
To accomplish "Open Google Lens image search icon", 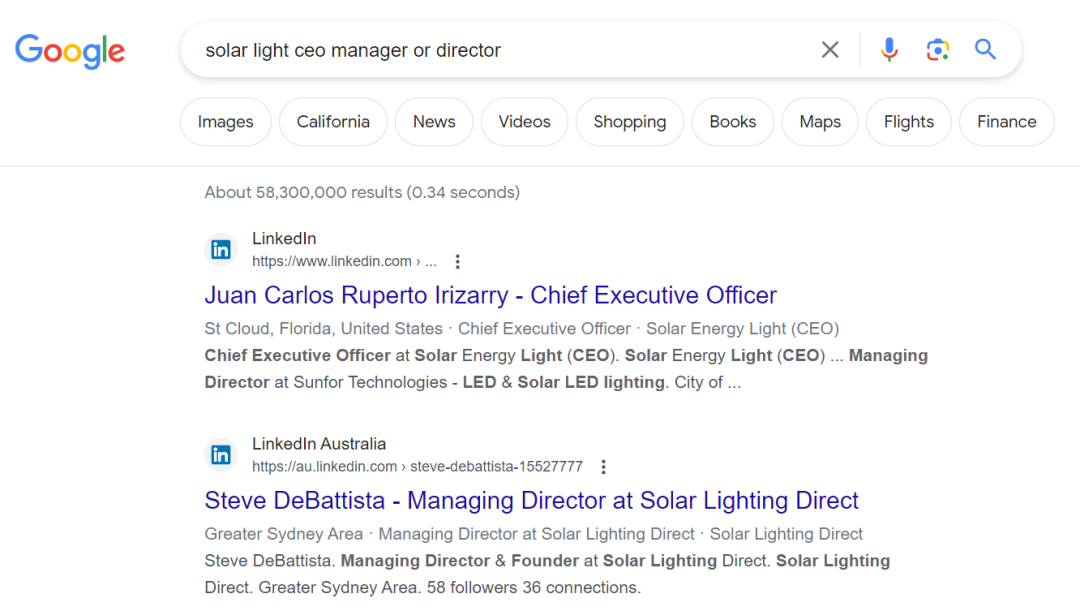I will (x=937, y=50).
